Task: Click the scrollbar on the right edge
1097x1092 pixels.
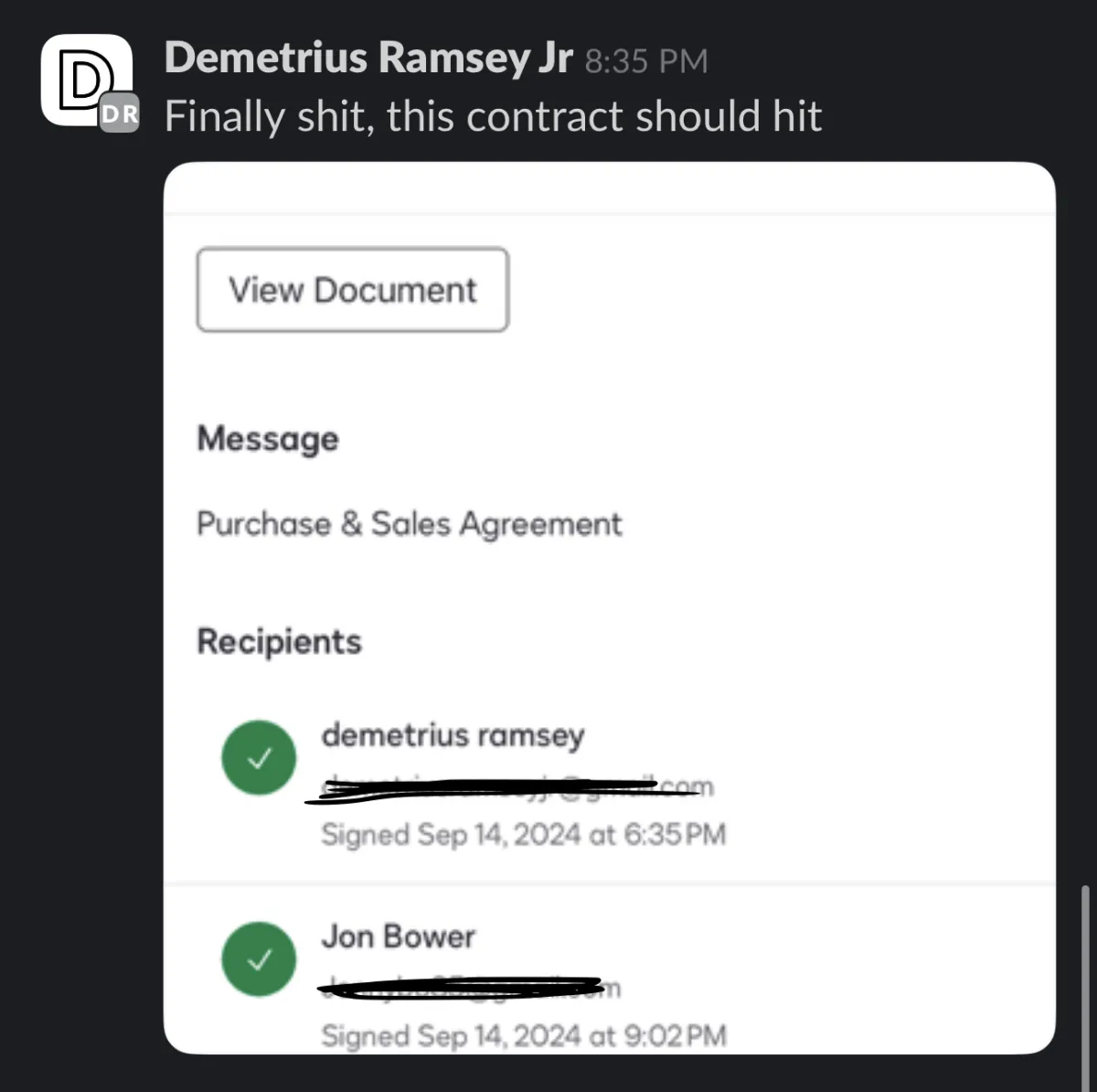Action: point(1085,969)
